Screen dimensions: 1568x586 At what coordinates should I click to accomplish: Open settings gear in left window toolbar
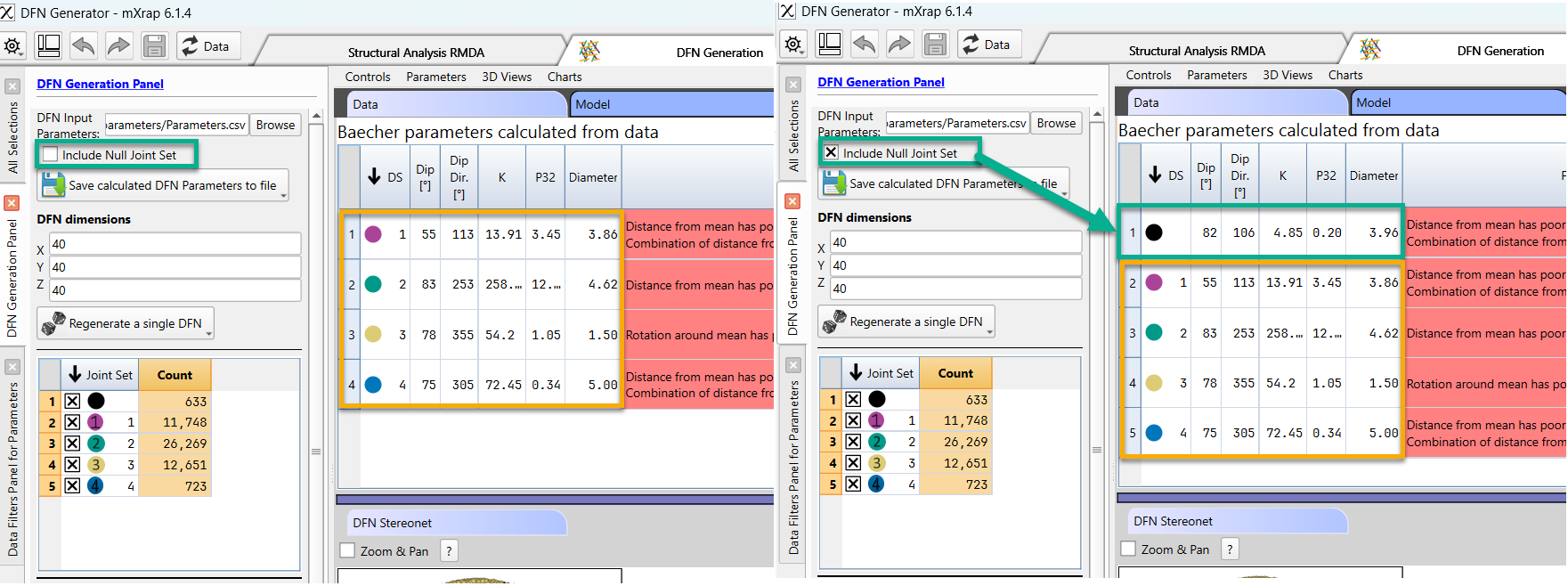coord(13,46)
